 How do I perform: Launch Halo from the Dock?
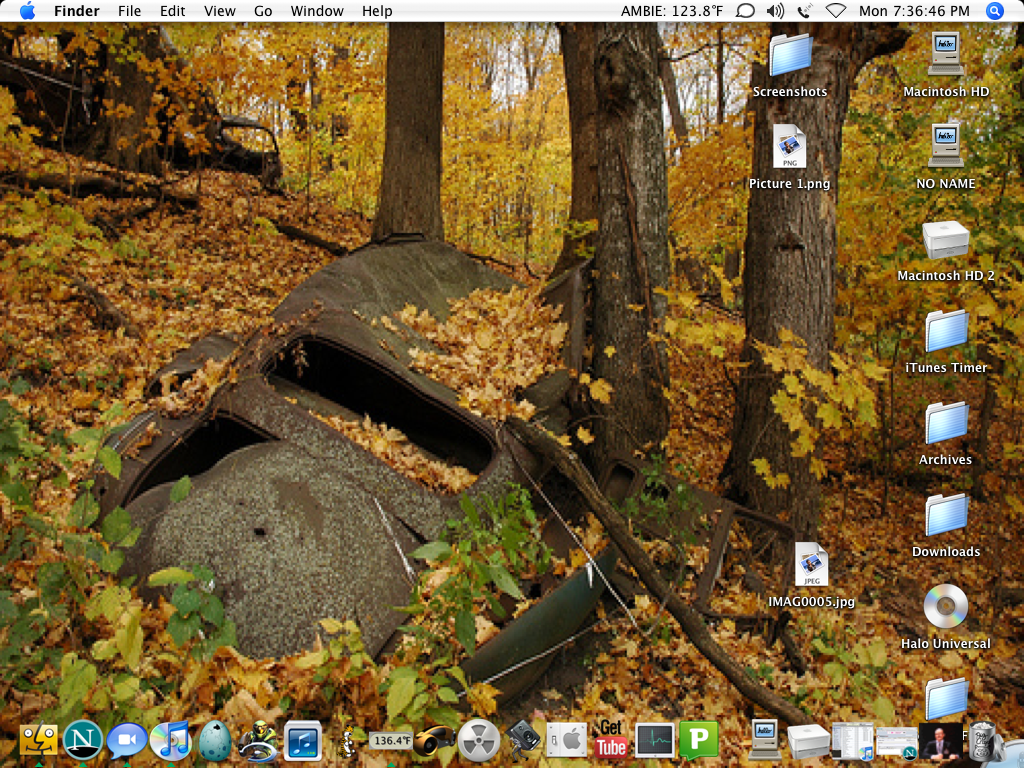(x=258, y=741)
